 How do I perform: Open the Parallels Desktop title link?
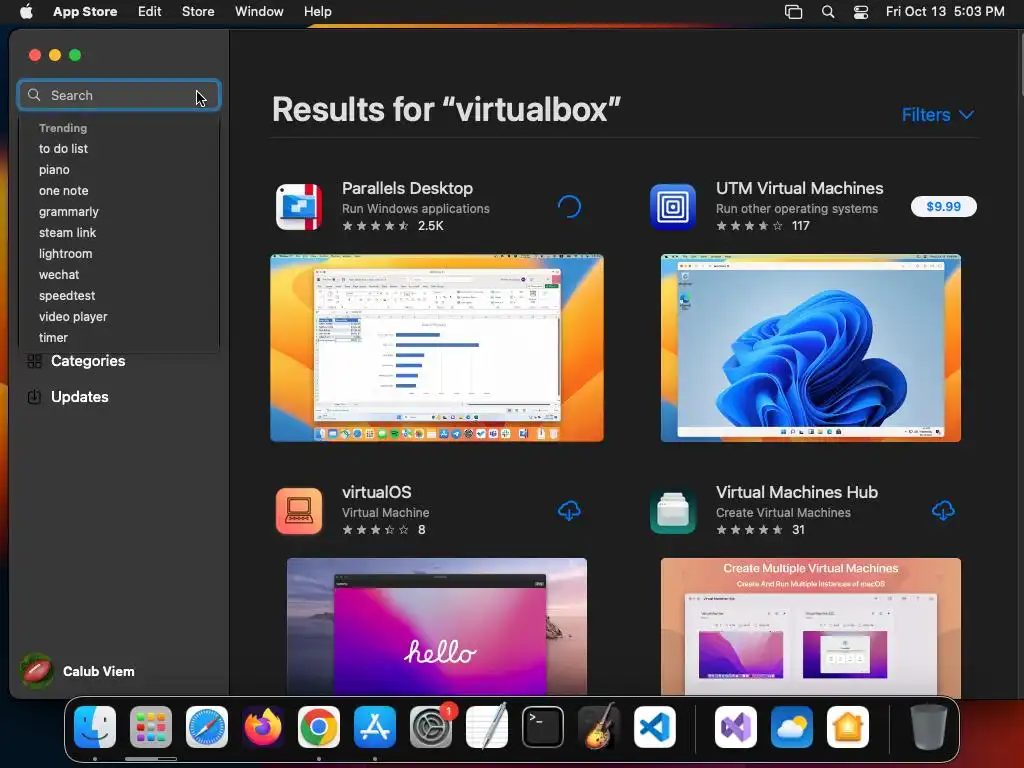408,188
